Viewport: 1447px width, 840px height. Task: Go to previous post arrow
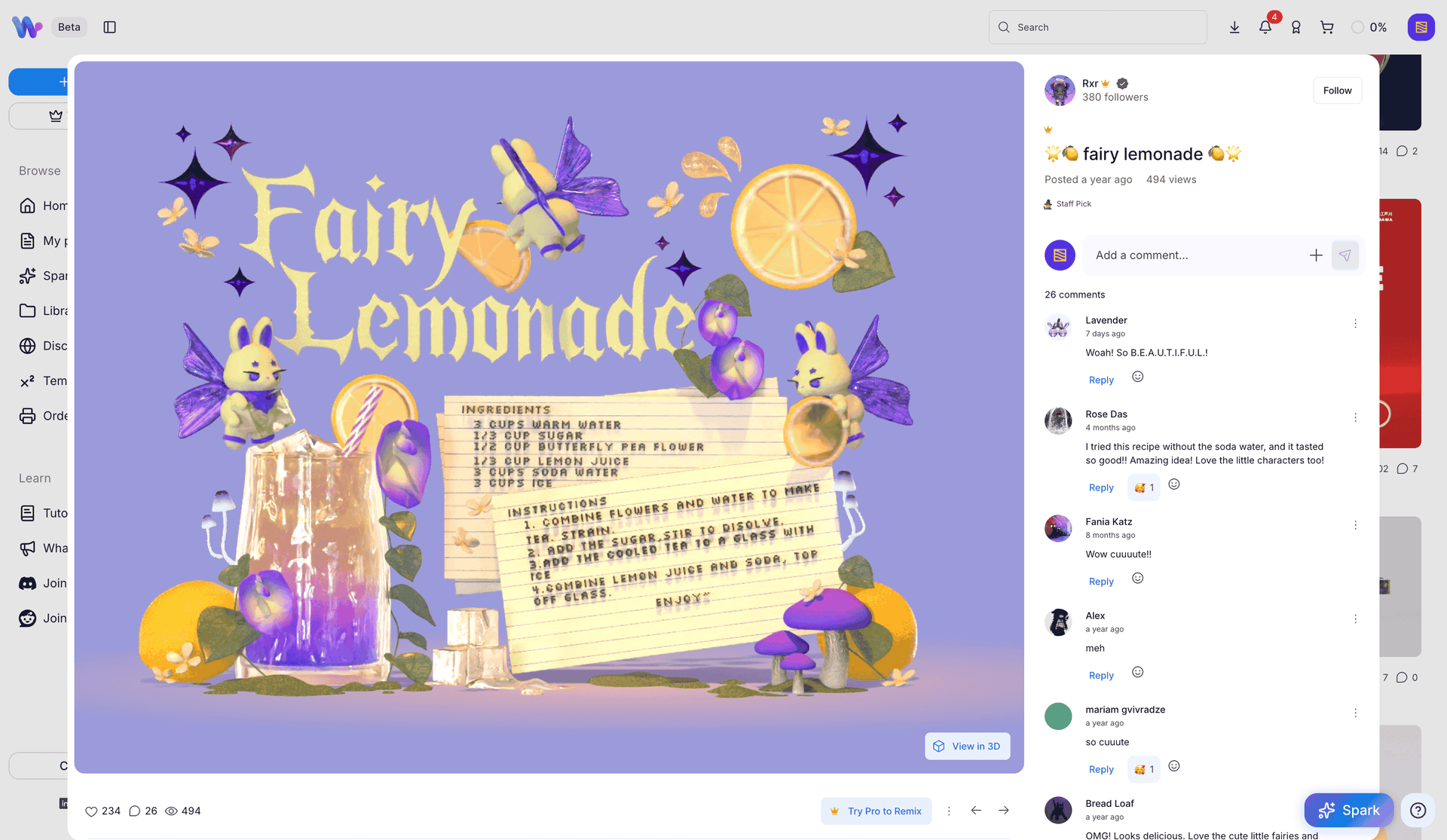coord(976,811)
